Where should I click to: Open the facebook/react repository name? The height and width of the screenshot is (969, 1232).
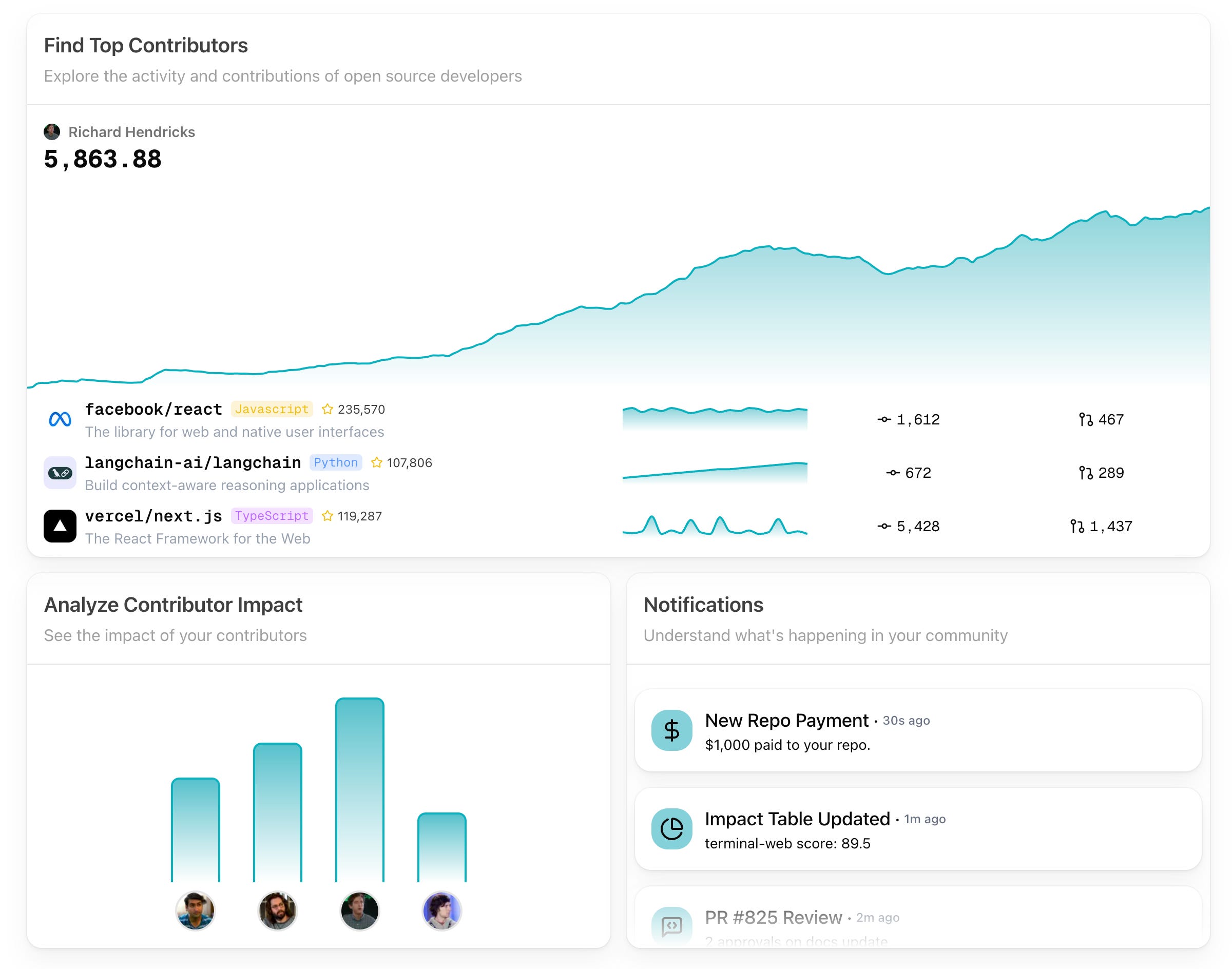point(153,409)
